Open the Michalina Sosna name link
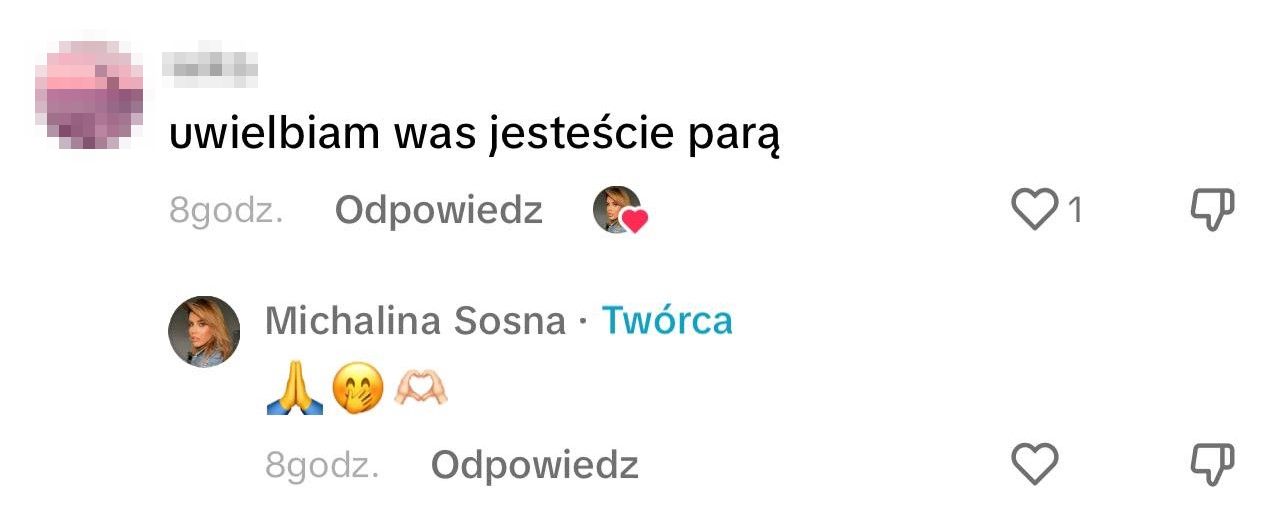This screenshot has height=516, width=1284. click(416, 321)
